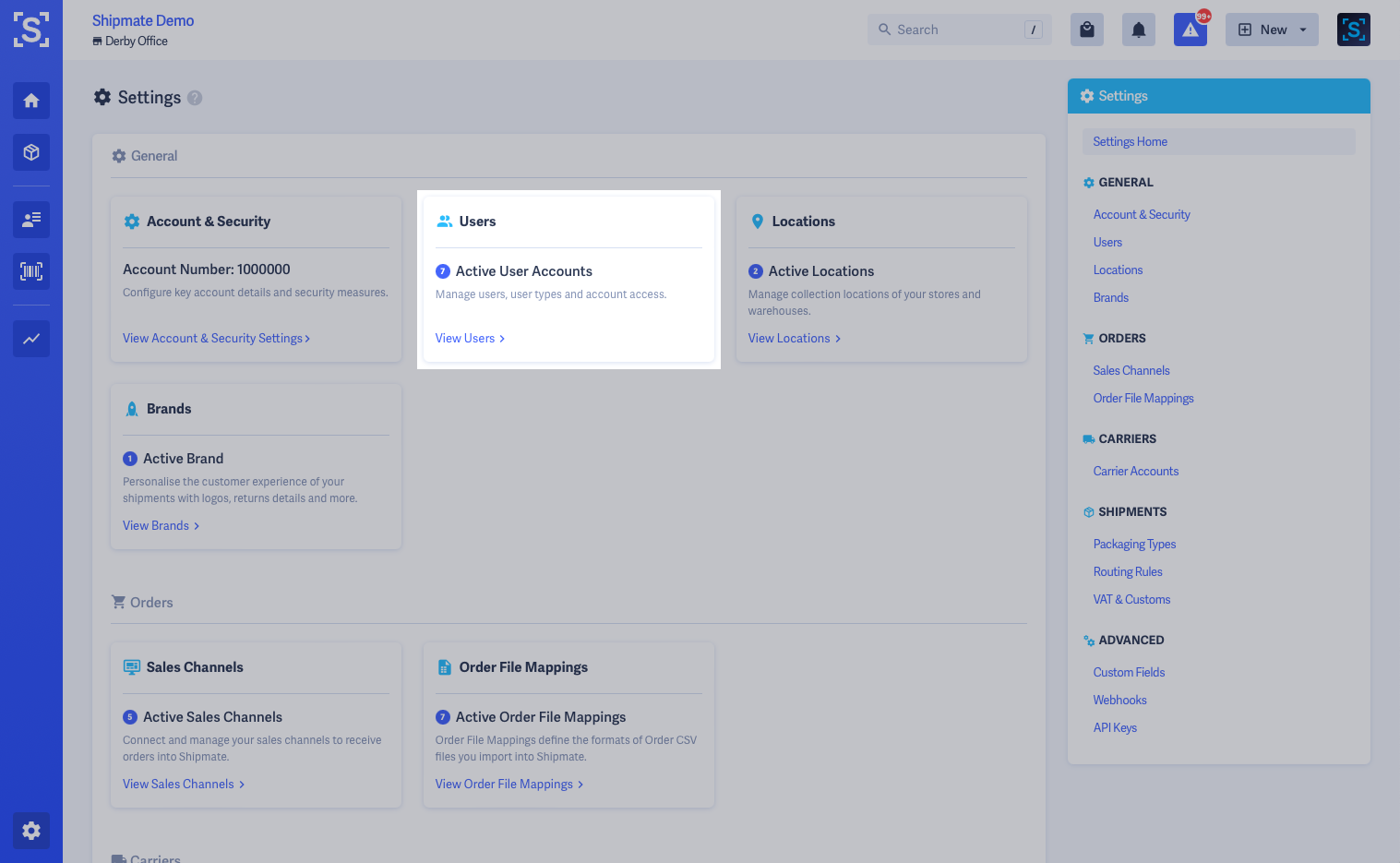Viewport: 1400px width, 863px height.
Task: Click the Sales Channels card monitor icon
Action: coord(132,667)
